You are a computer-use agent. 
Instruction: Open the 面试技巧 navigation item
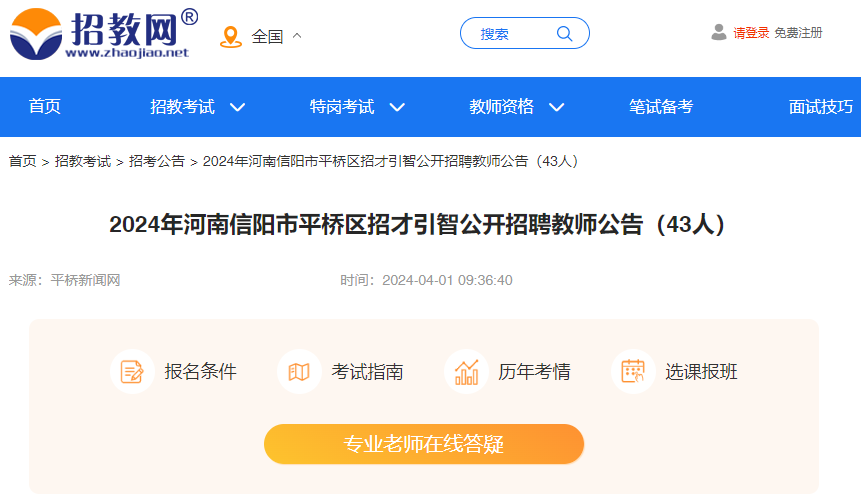pyautogui.click(x=821, y=107)
